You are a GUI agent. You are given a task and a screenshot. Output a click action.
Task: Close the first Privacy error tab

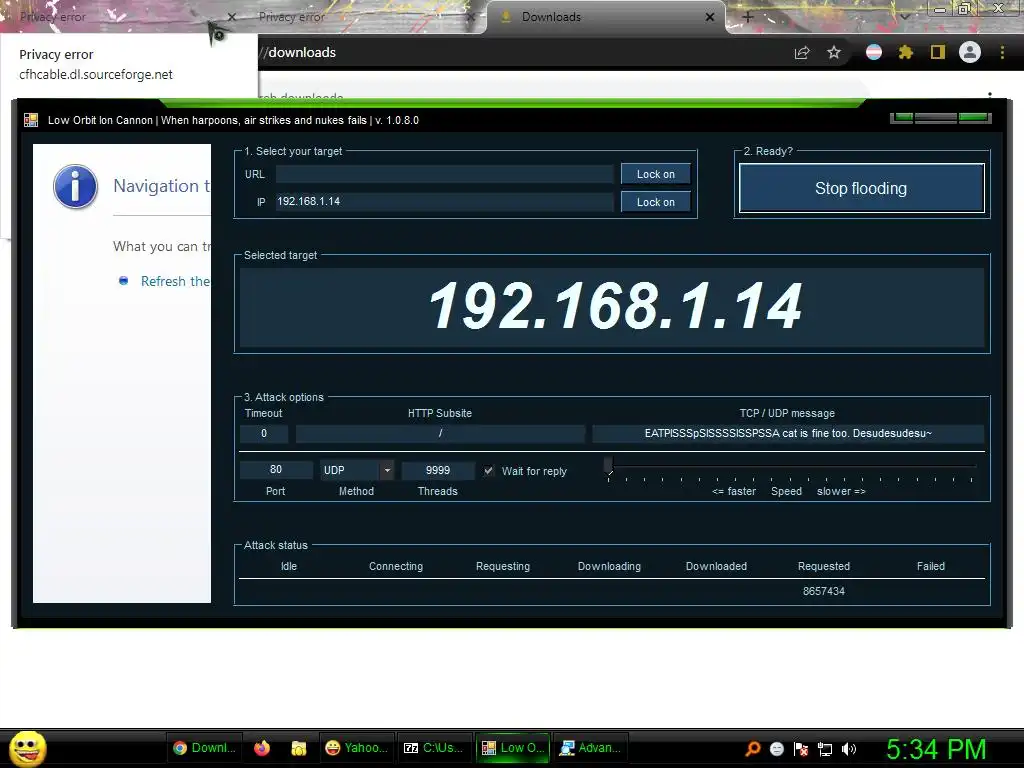pos(231,18)
